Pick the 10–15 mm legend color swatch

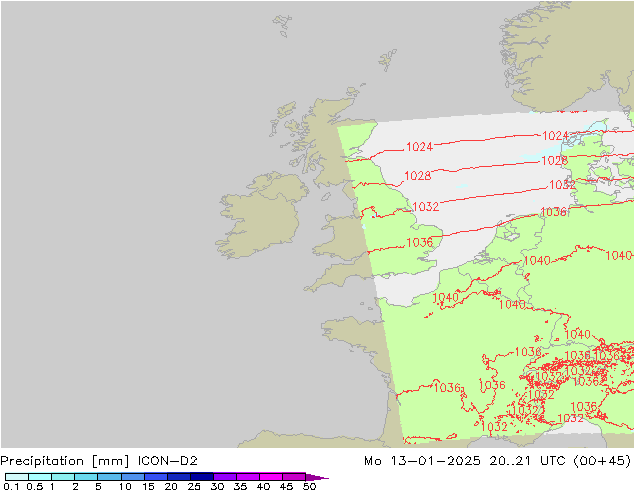tap(133, 477)
